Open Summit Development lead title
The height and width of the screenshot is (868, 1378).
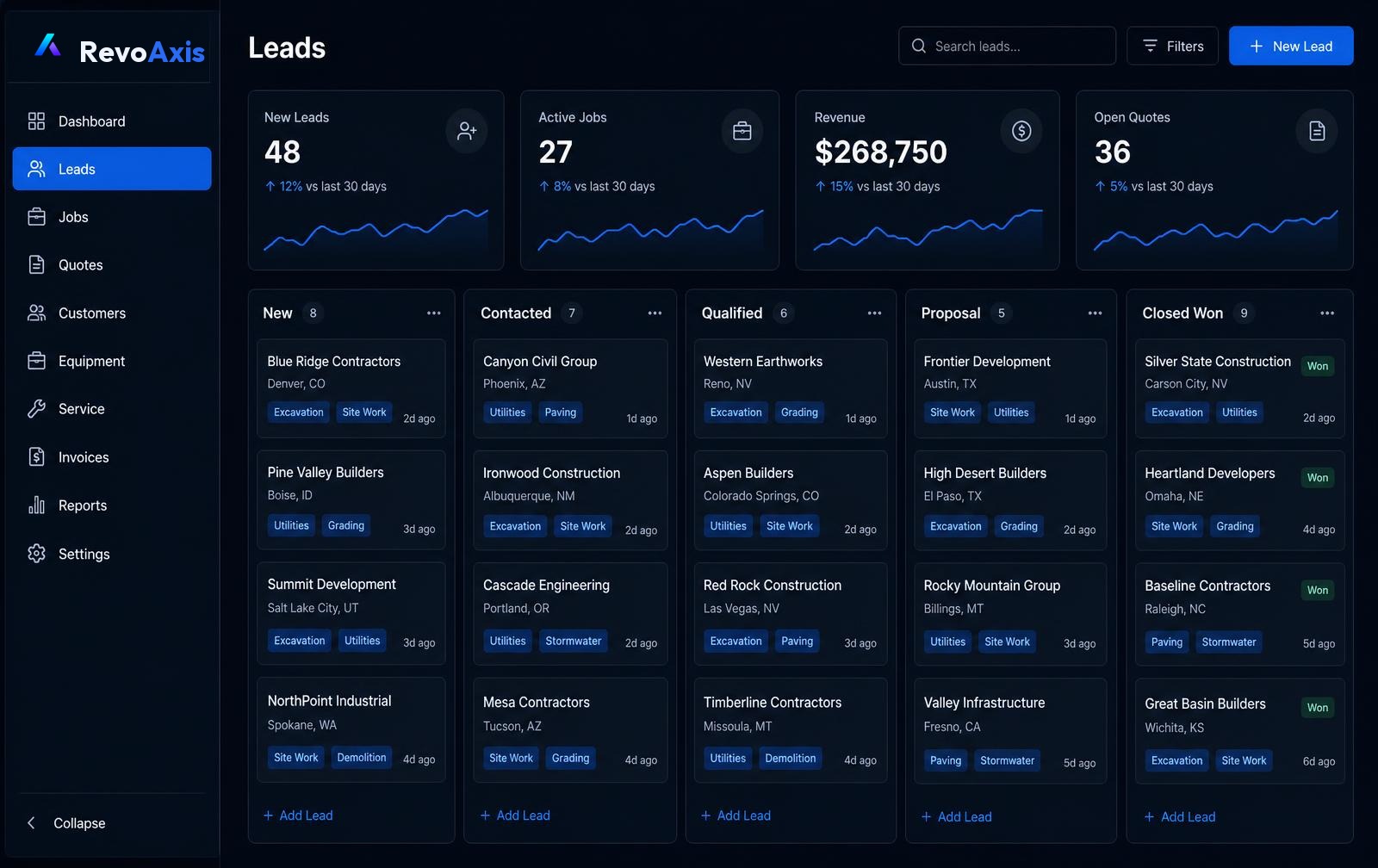point(332,585)
